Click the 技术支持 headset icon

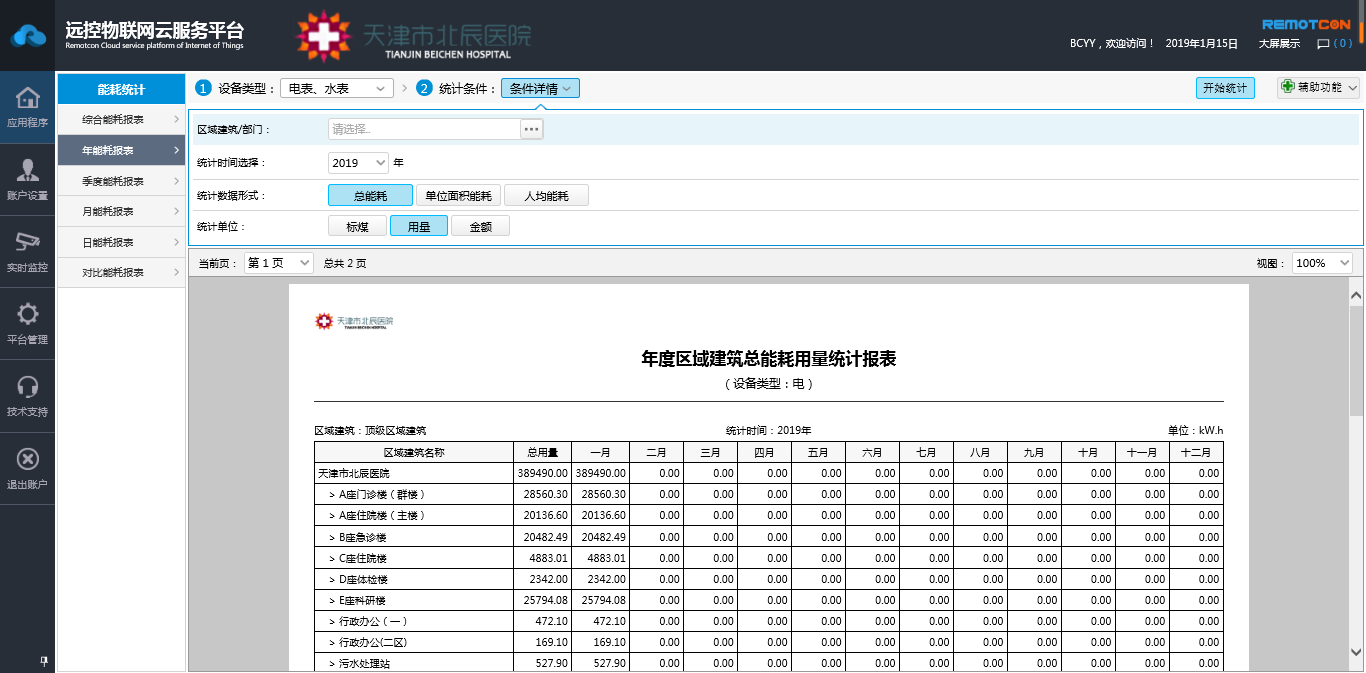pos(28,387)
